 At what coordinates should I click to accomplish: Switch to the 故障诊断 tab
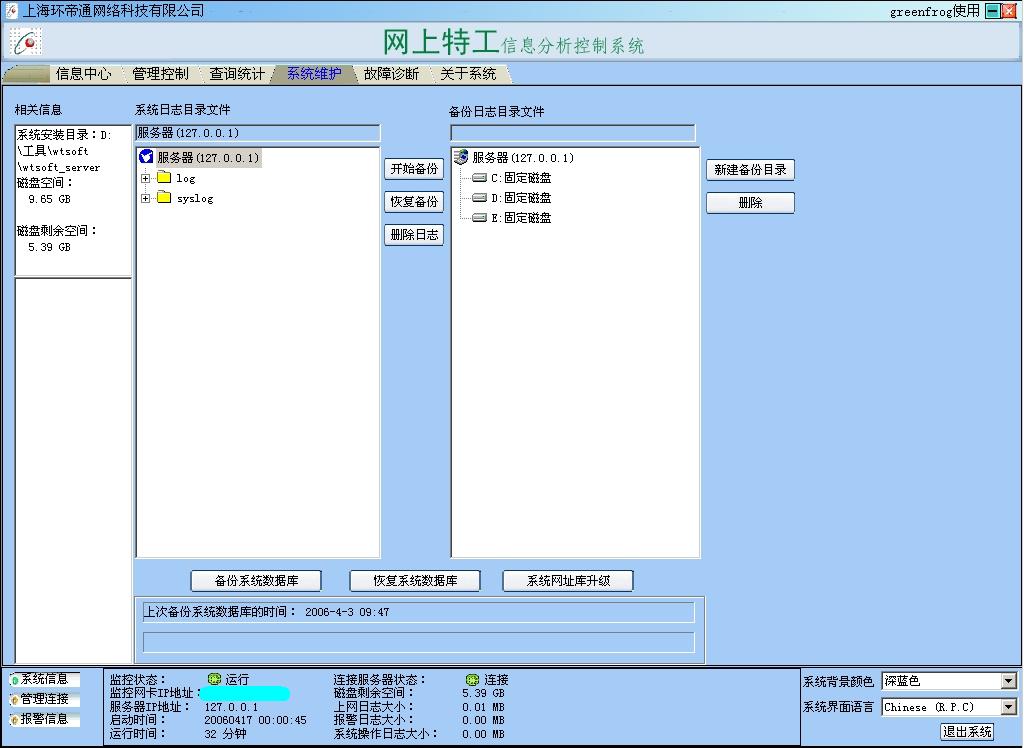pyautogui.click(x=391, y=74)
